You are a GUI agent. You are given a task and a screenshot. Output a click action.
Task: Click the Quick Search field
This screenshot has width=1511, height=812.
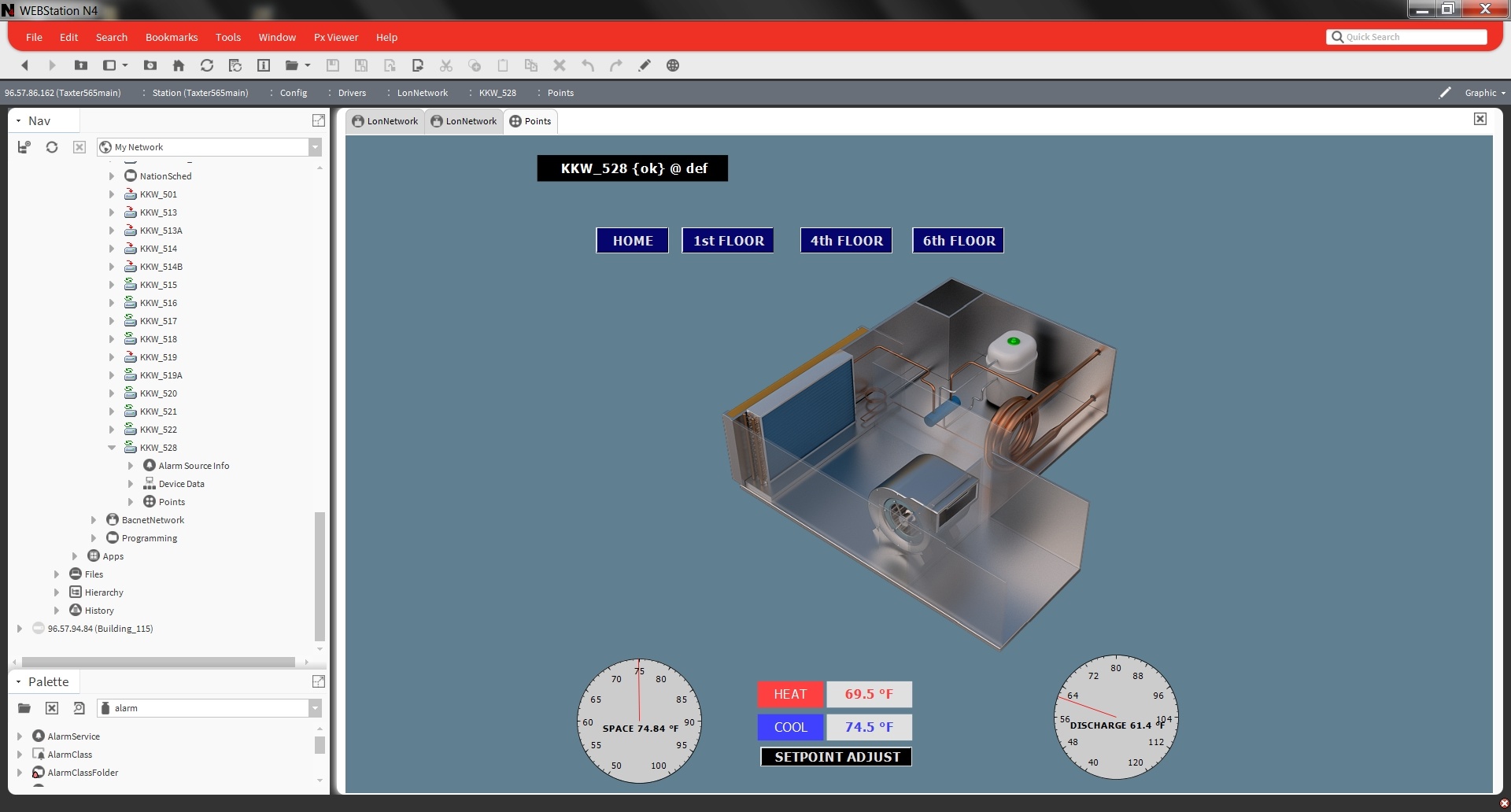coord(1407,37)
